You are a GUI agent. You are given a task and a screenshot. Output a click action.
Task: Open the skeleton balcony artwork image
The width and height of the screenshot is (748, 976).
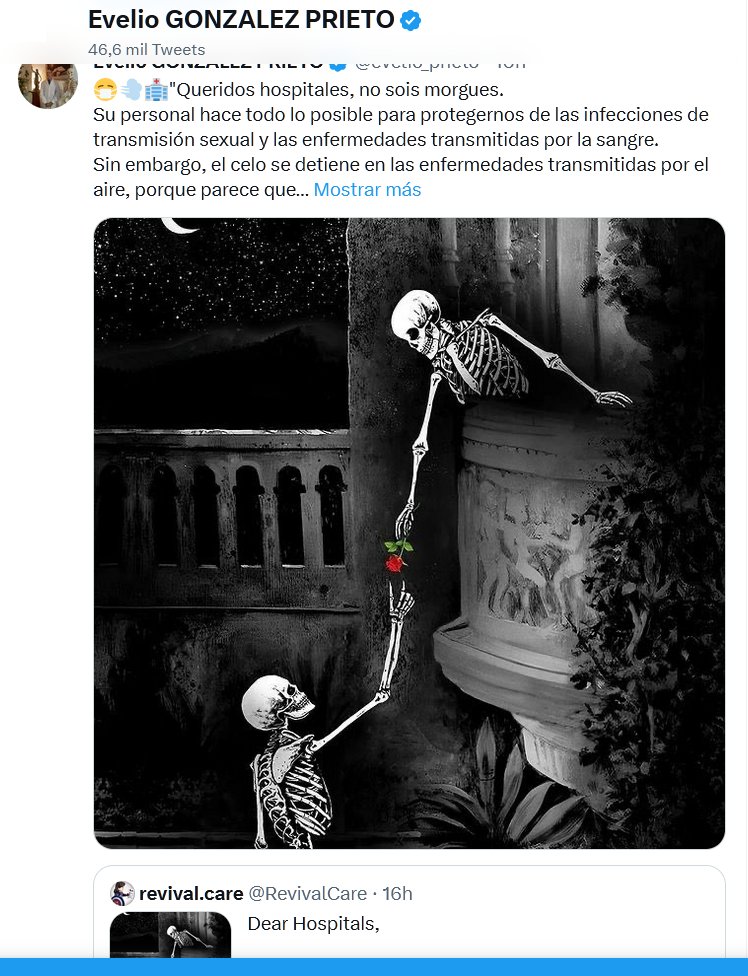click(409, 533)
